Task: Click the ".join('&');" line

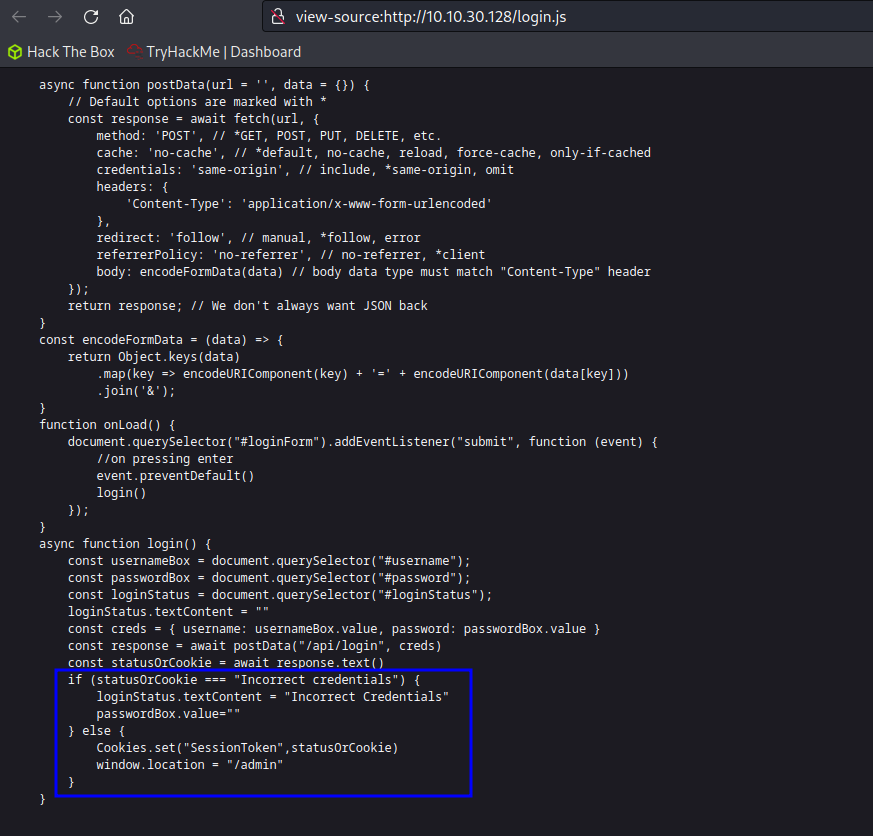Action: (136, 391)
